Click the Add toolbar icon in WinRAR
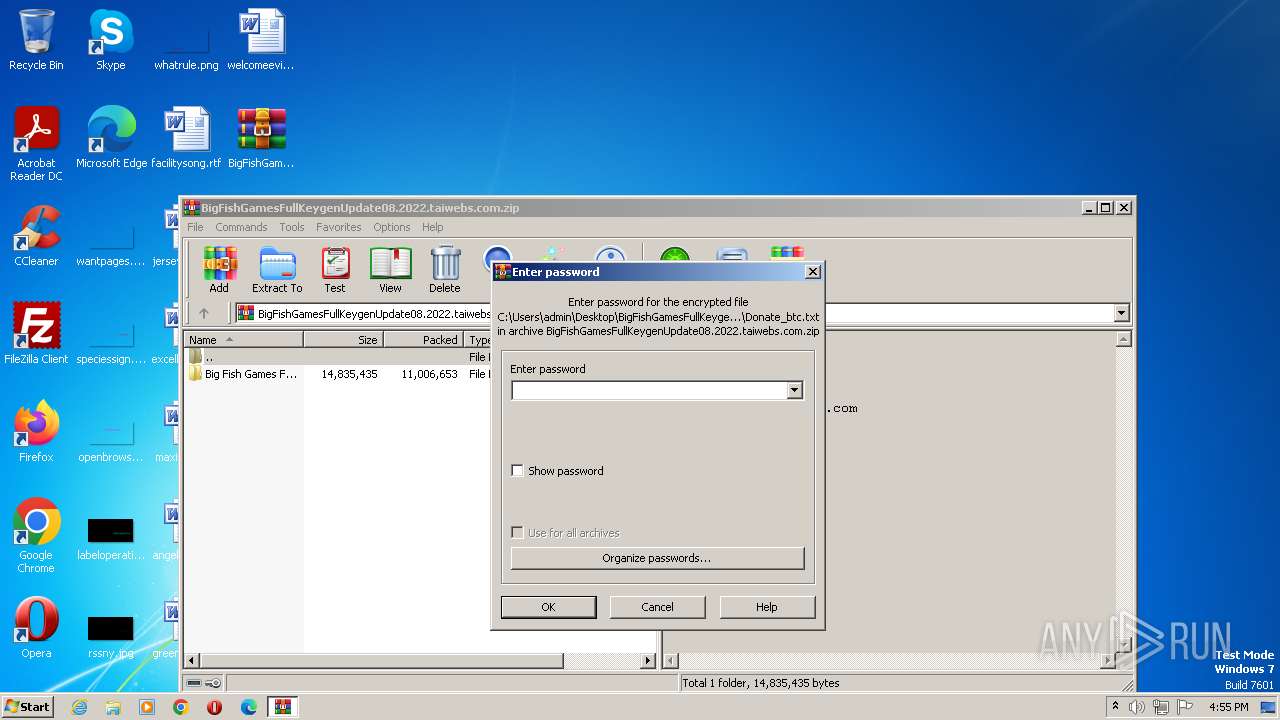Screen dimensions: 1280x720 click(219, 270)
